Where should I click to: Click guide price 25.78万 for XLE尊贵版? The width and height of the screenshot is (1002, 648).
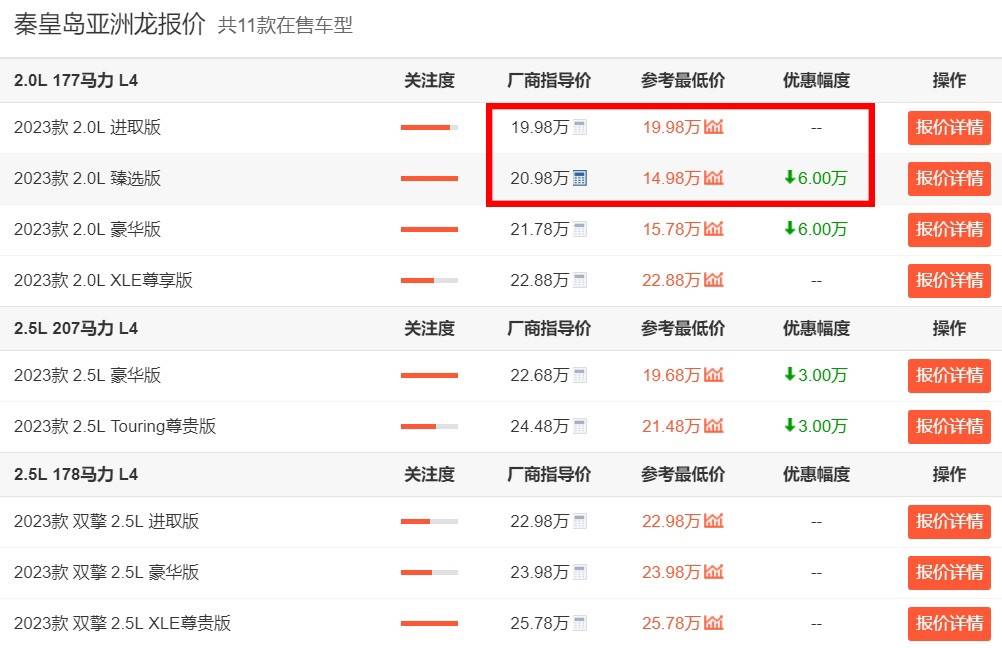[x=539, y=623]
